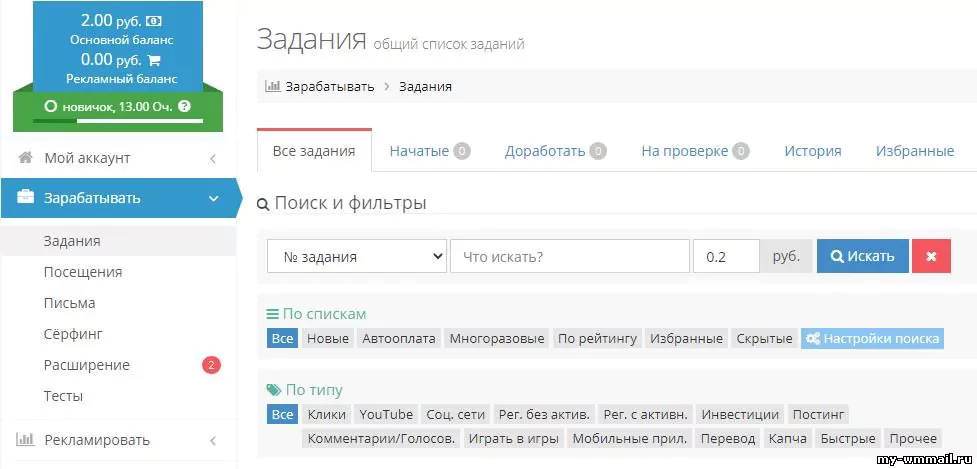Click the home icon next to Мой аккаунт
977x469 pixels.
(x=26, y=158)
